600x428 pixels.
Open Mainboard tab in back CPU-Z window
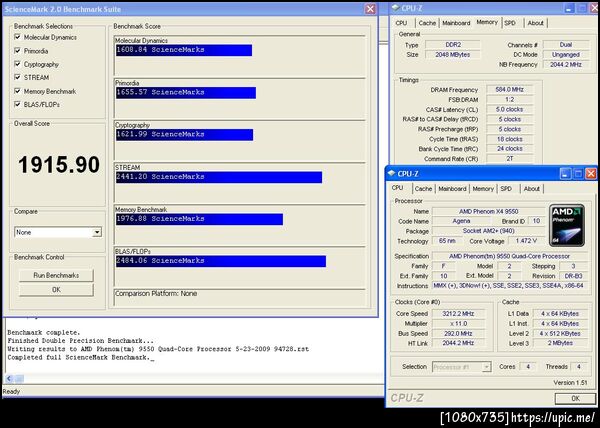[456, 23]
